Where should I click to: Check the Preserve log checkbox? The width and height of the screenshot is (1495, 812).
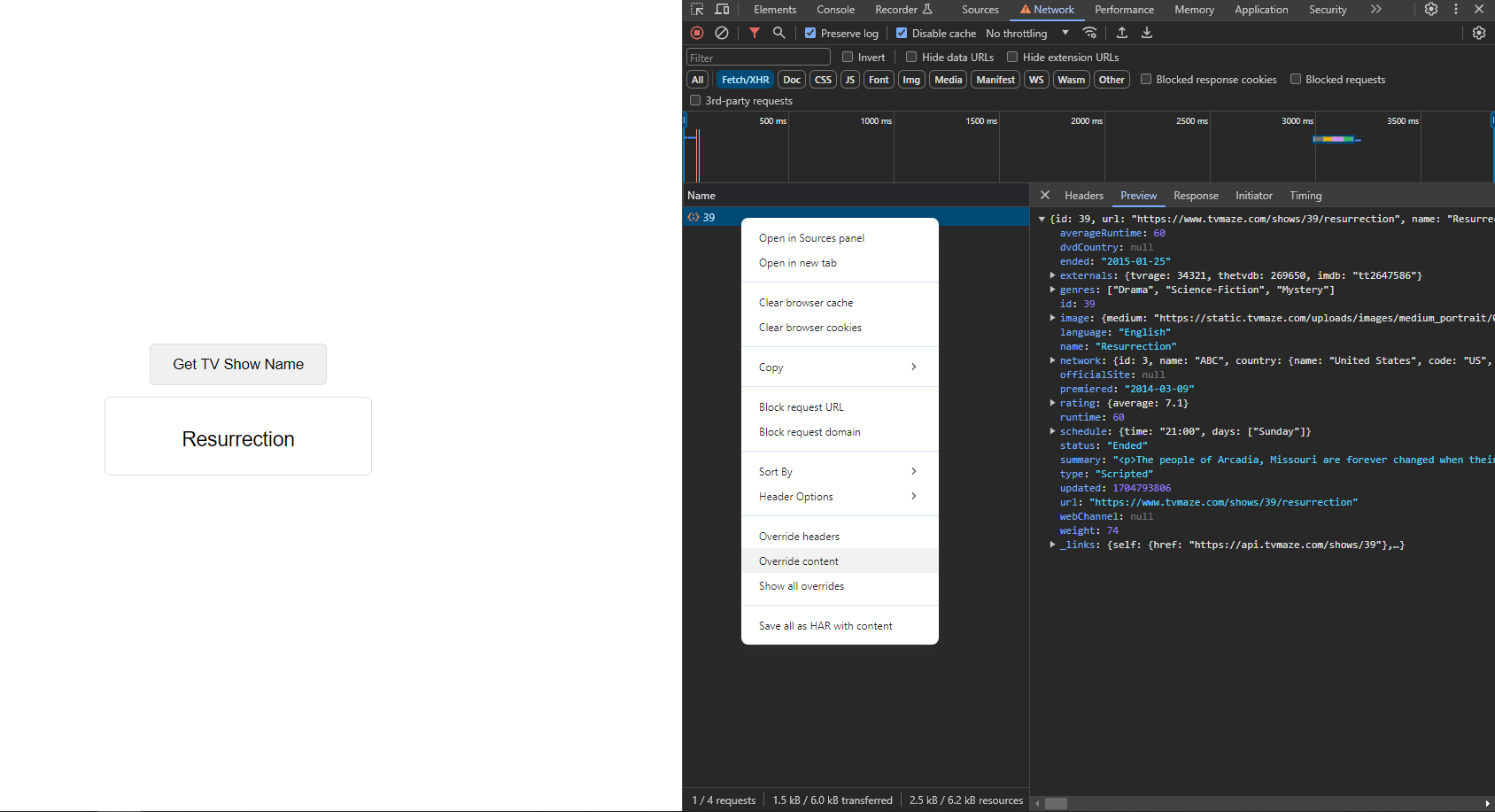coord(810,33)
